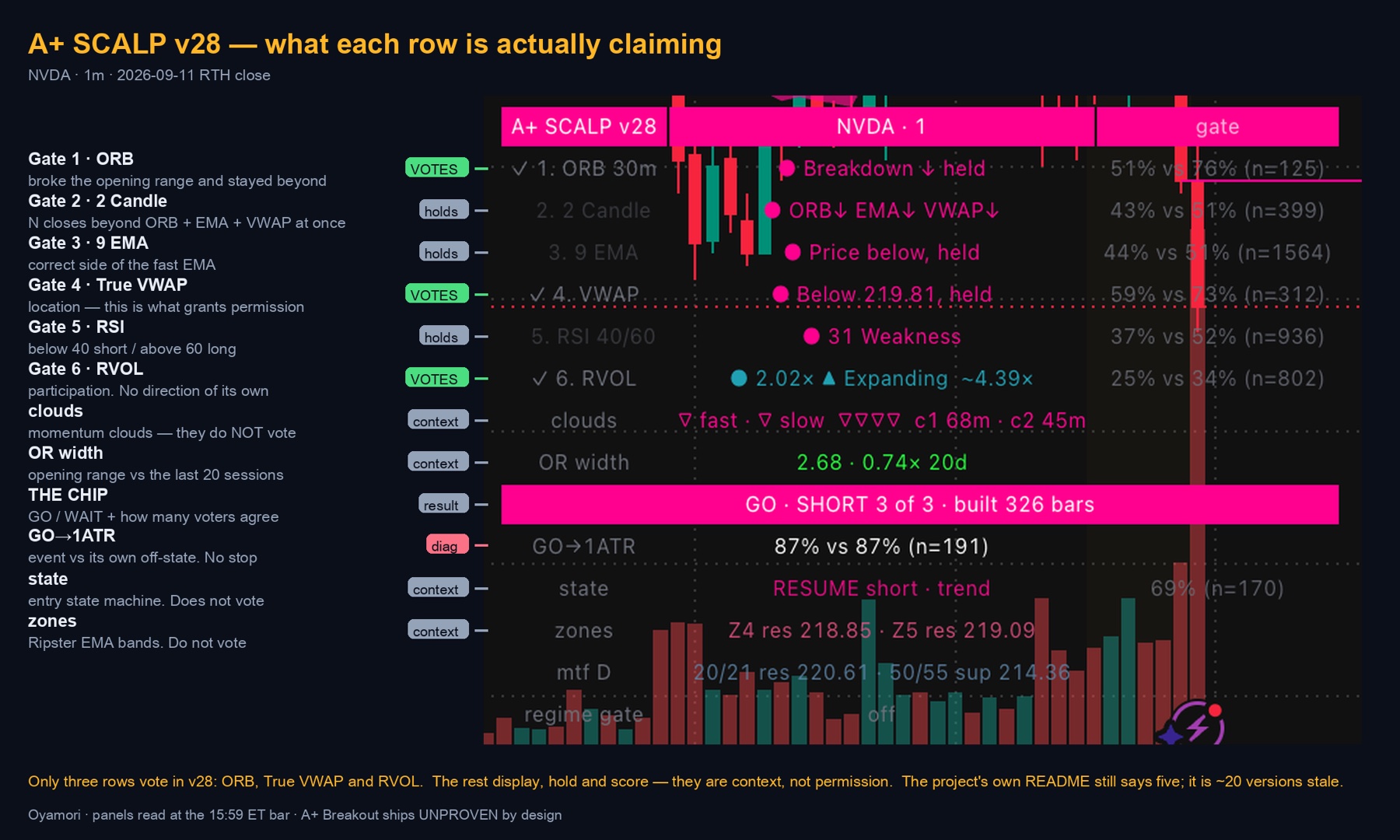
Task: Select the "RESUME short · trend" text
Action: coord(881,588)
